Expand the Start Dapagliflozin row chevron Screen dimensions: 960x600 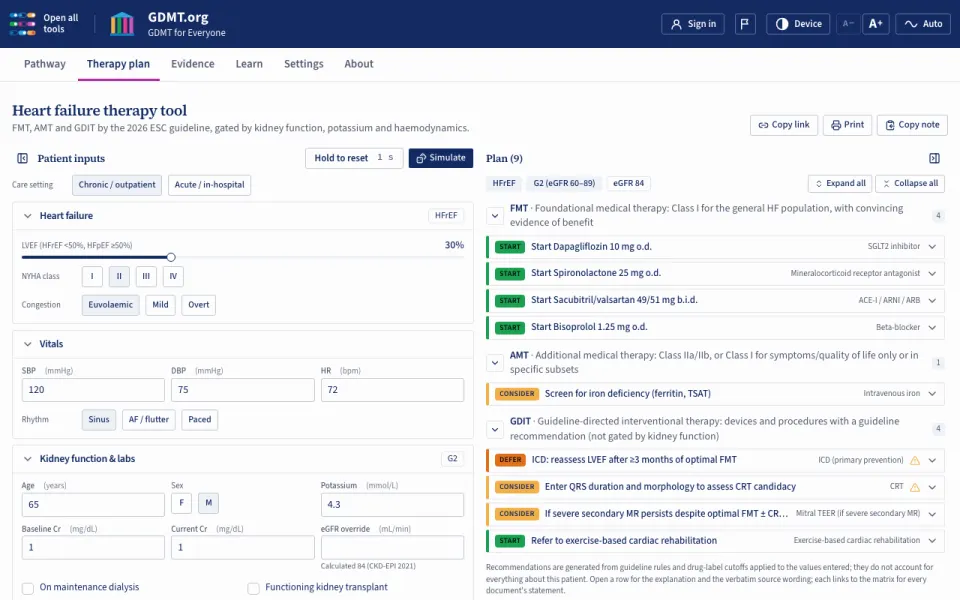[x=932, y=247]
